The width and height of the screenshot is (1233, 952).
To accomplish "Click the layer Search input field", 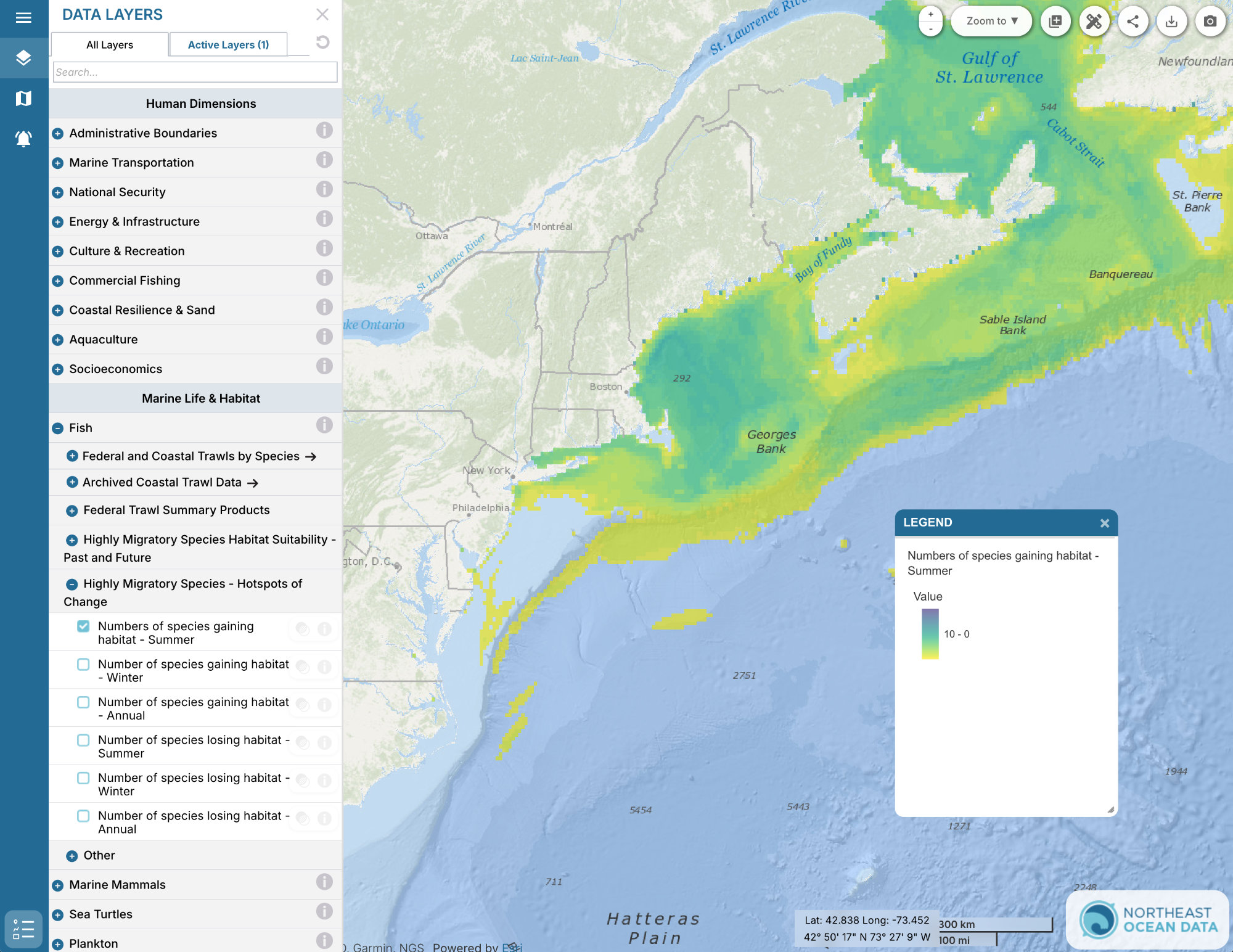I will [195, 72].
